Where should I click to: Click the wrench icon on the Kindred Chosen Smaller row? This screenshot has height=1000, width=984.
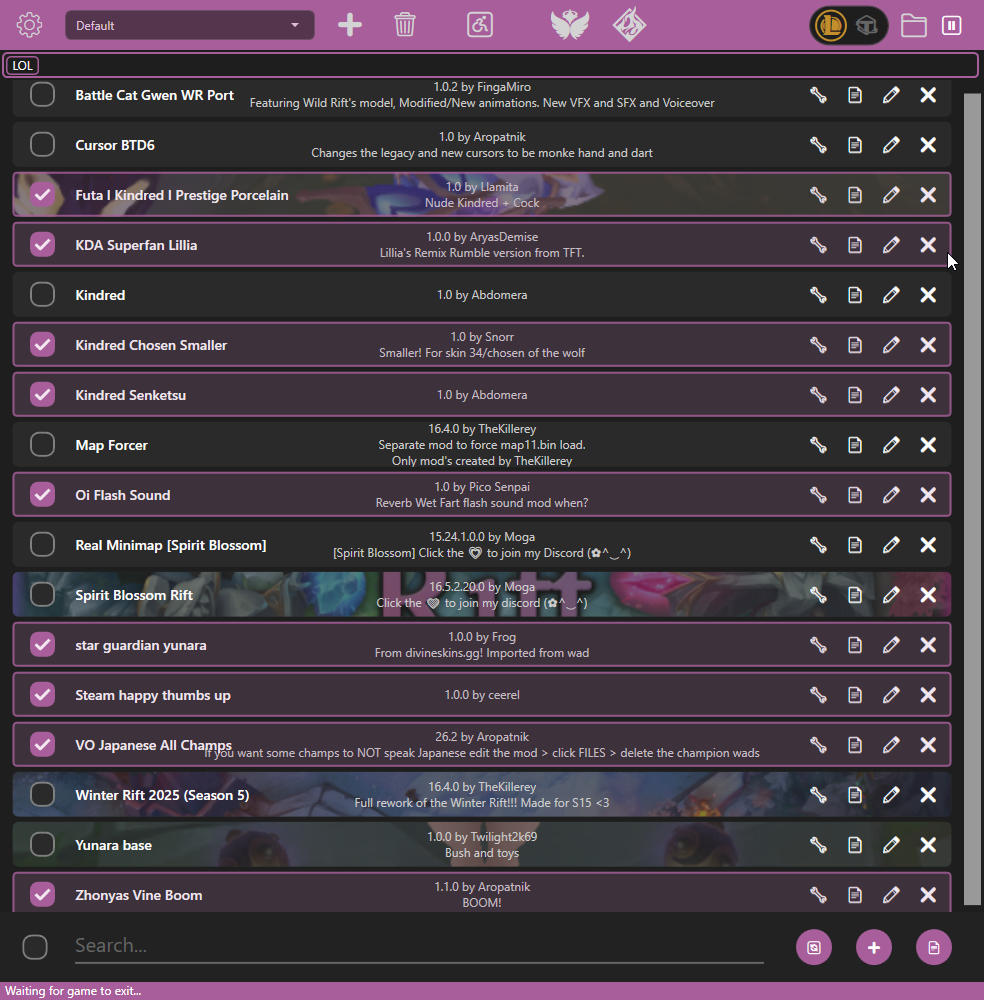(818, 345)
